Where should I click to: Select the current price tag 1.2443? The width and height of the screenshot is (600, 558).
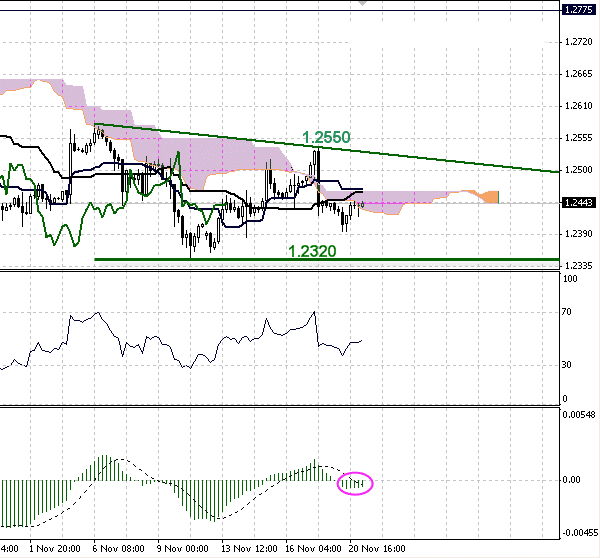(579, 202)
